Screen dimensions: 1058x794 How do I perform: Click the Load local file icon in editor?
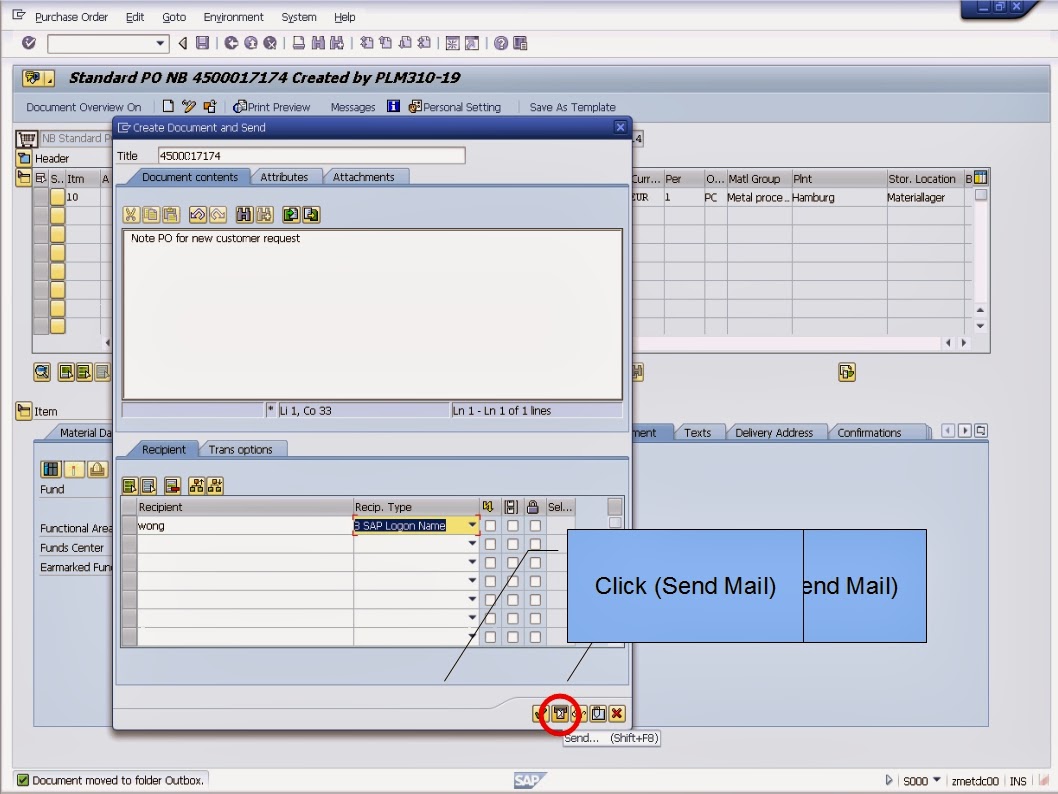coord(291,215)
